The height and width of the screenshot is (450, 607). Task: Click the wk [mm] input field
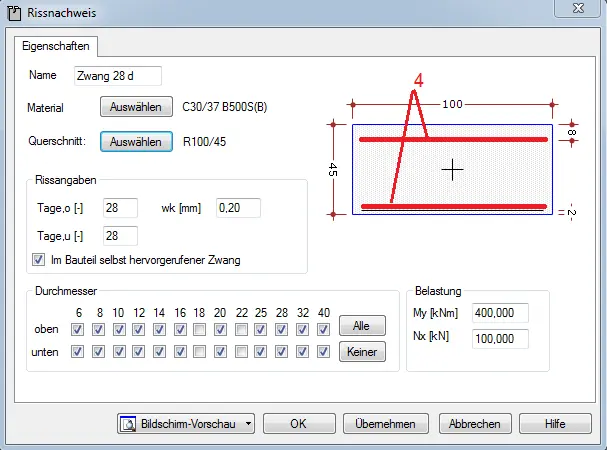(x=238, y=208)
